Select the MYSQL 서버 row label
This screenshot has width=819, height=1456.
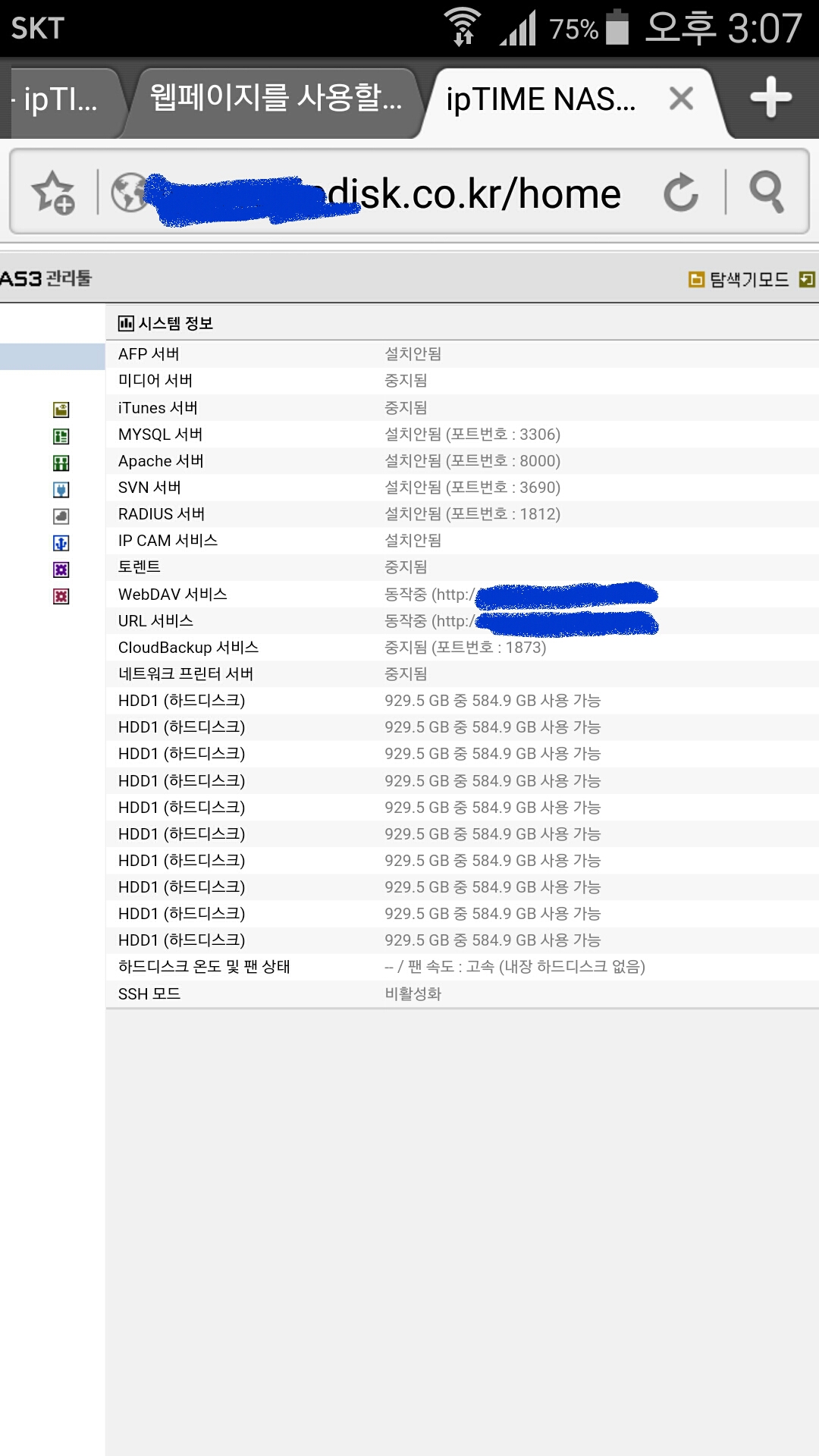(x=161, y=435)
